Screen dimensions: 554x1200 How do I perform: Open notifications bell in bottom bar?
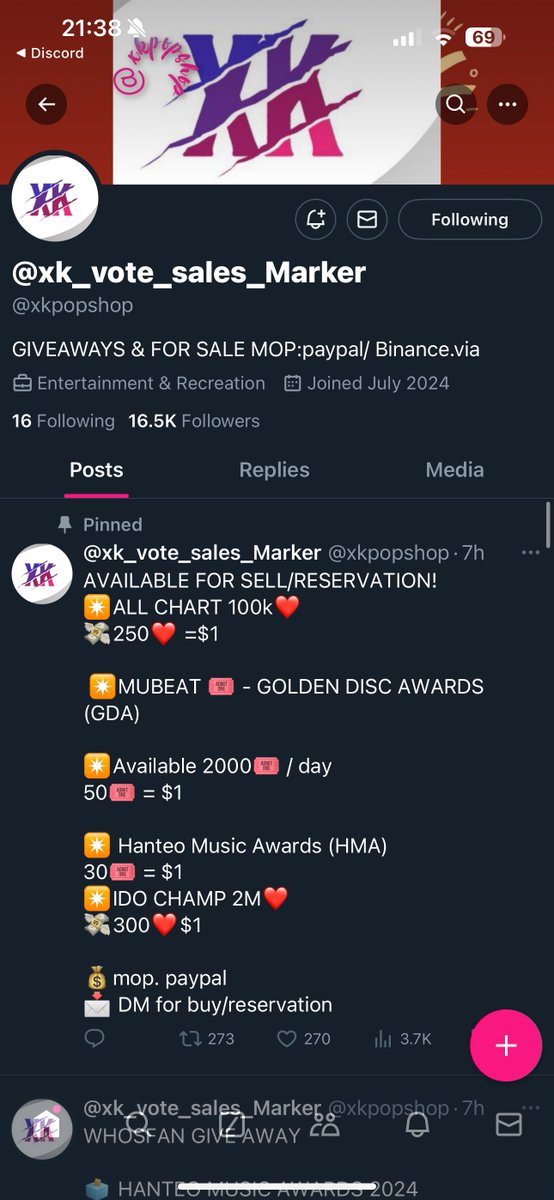[417, 1124]
